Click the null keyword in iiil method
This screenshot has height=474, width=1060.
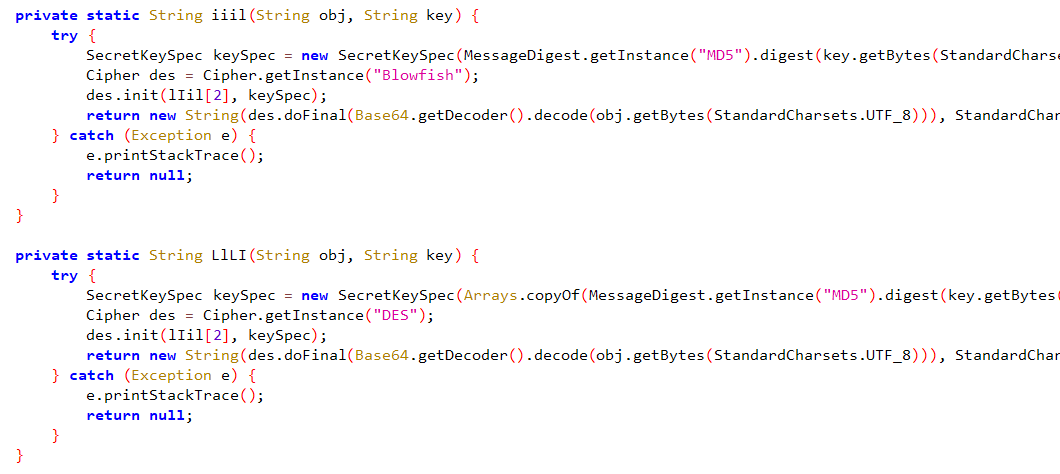pos(166,176)
